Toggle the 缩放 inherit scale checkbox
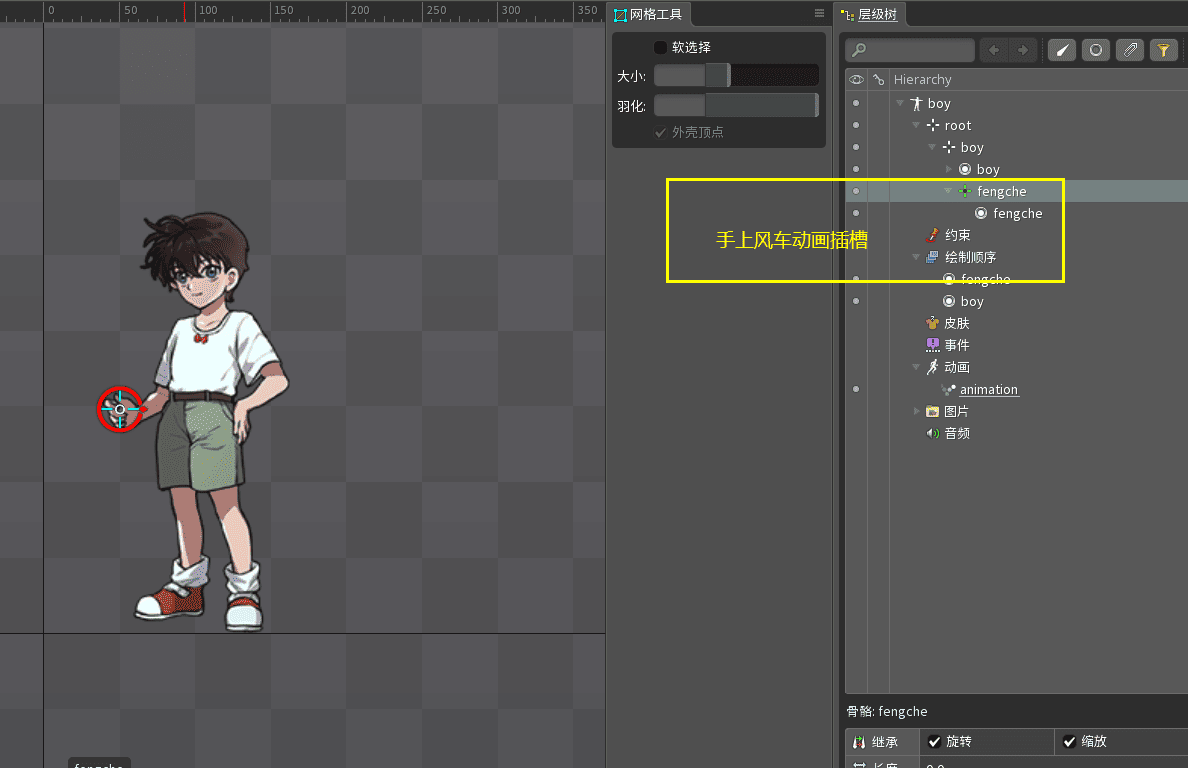The image size is (1188, 768). 1069,741
